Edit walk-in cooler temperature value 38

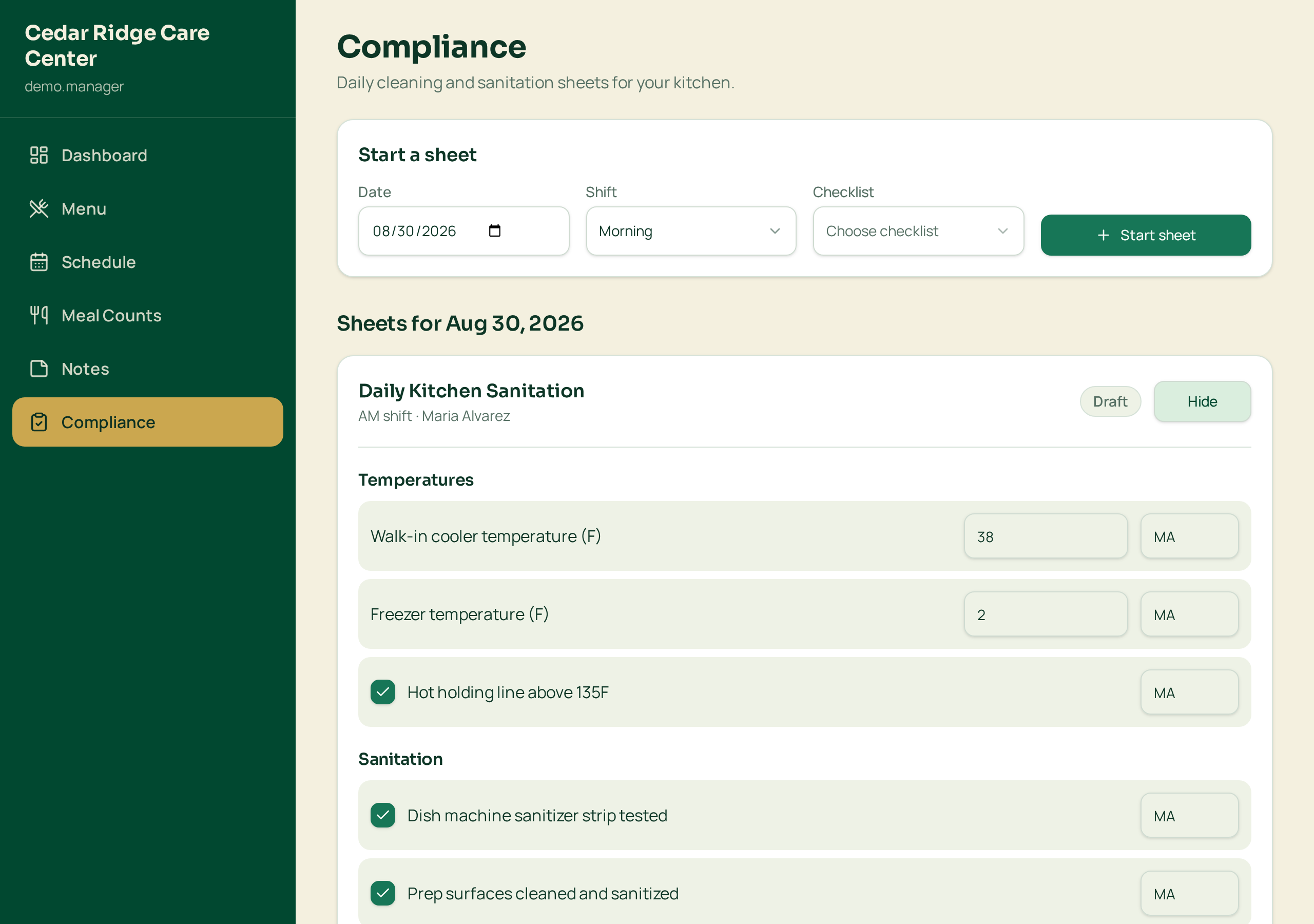coord(1045,536)
